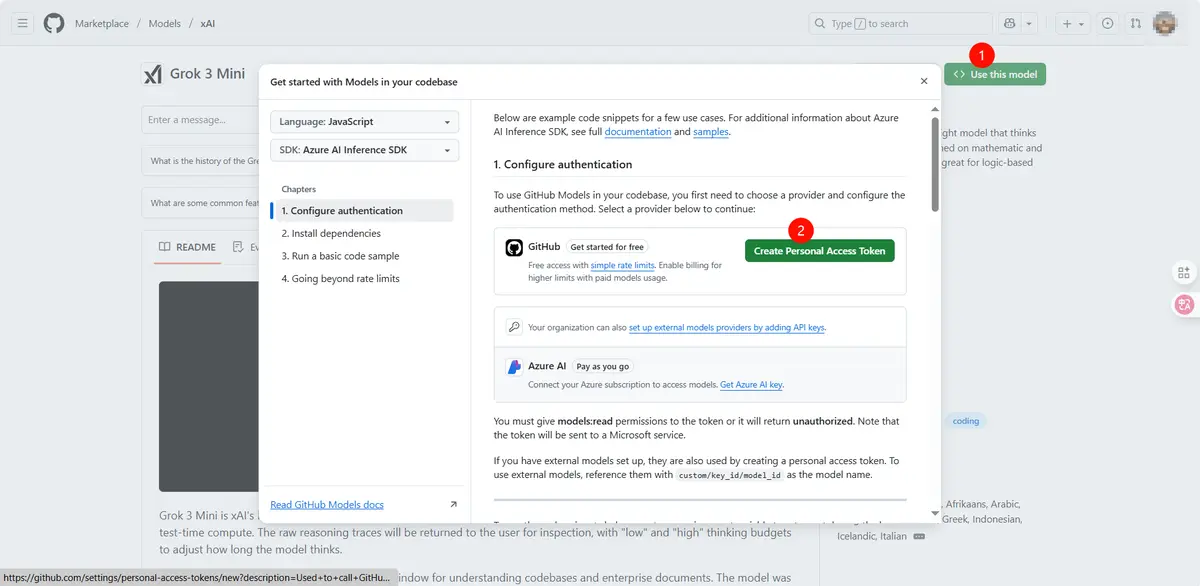Click the search magnifier icon
The image size is (1200, 586).
coord(820,23)
